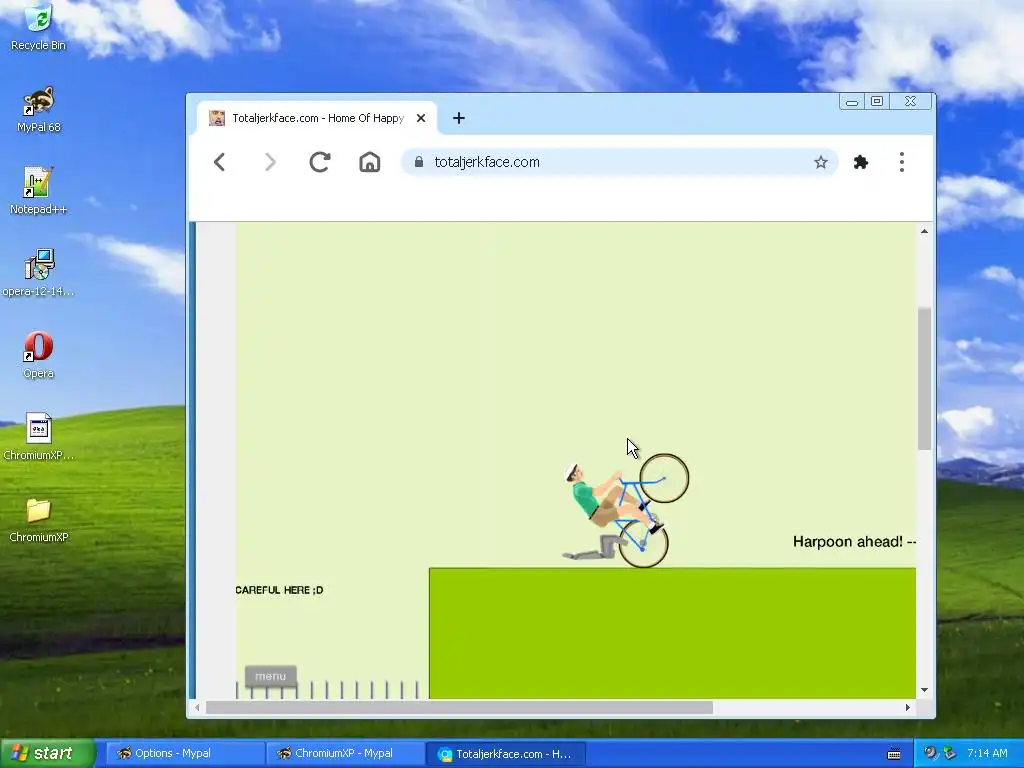1024x768 pixels.
Task: Click the scroll left arrow
Action: click(197, 707)
